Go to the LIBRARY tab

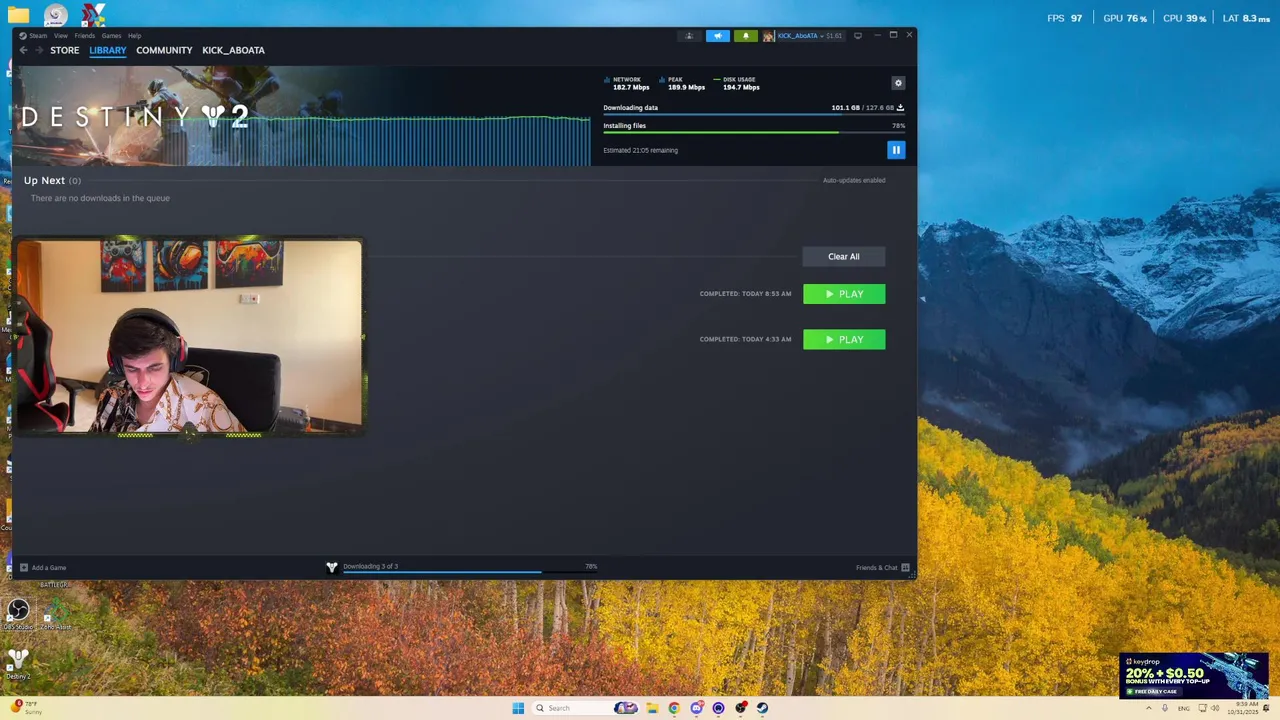point(108,50)
